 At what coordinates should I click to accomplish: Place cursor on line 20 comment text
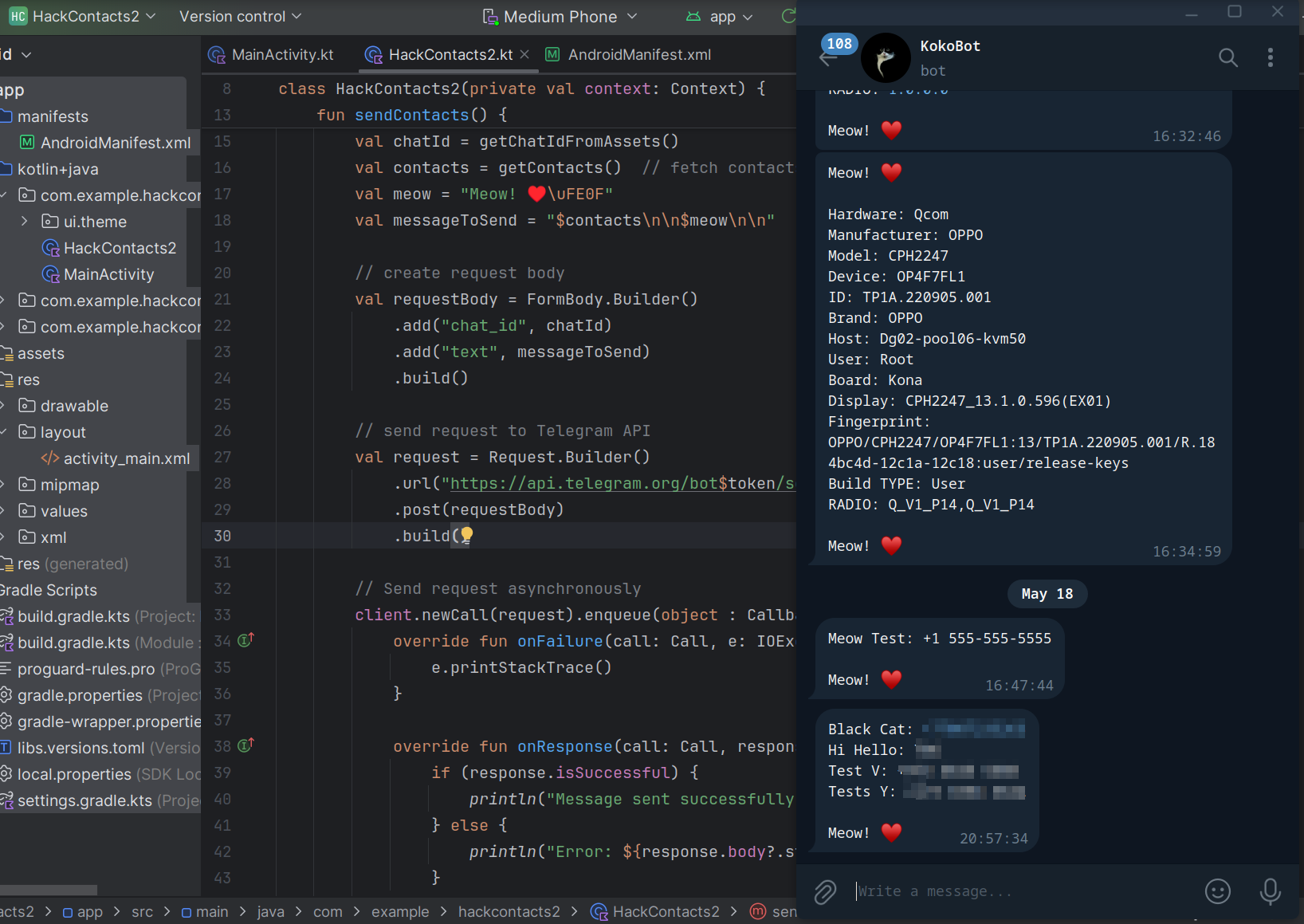coord(459,273)
